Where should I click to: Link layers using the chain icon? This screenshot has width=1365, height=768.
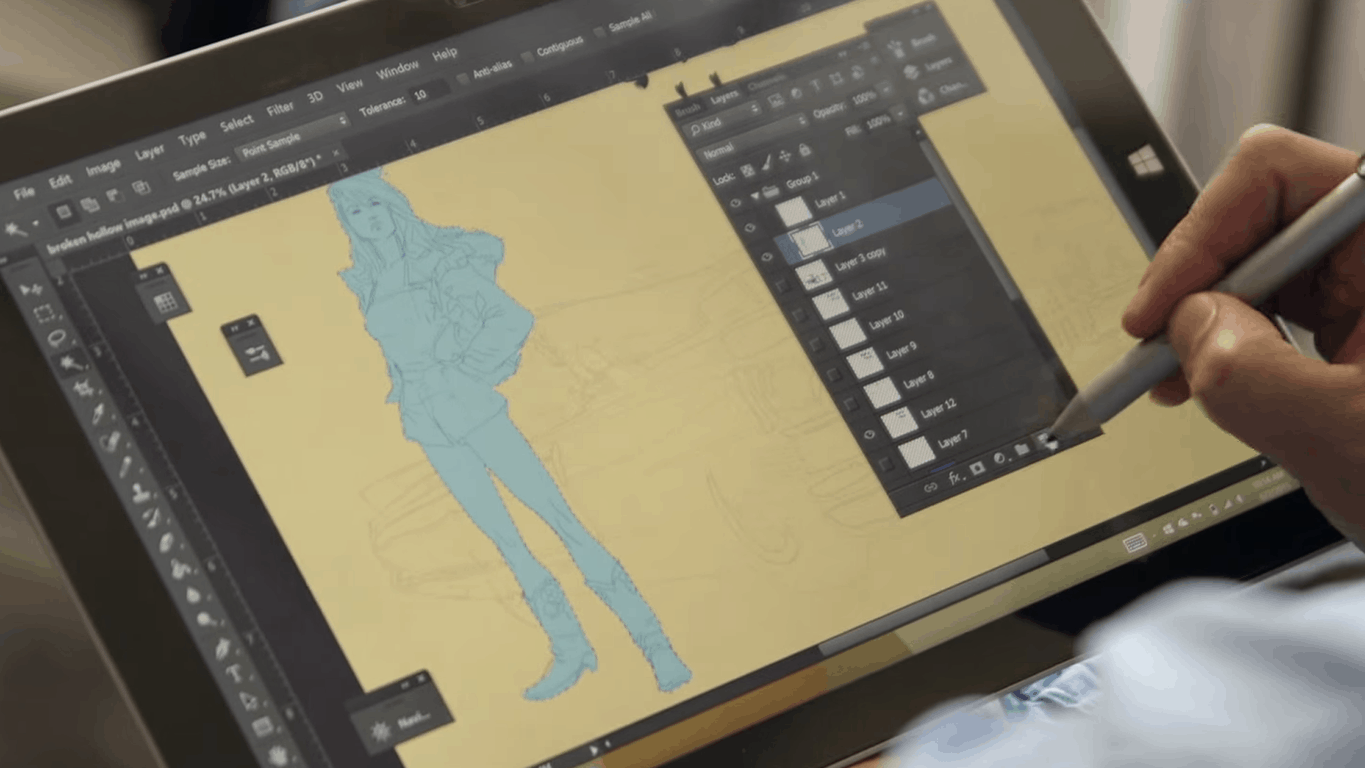click(931, 487)
